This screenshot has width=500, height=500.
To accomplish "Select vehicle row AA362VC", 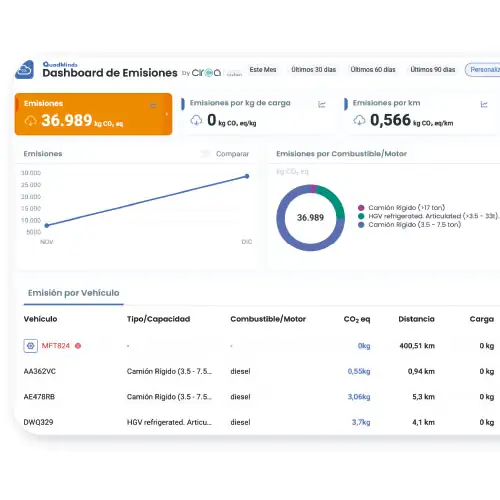I will point(259,371).
